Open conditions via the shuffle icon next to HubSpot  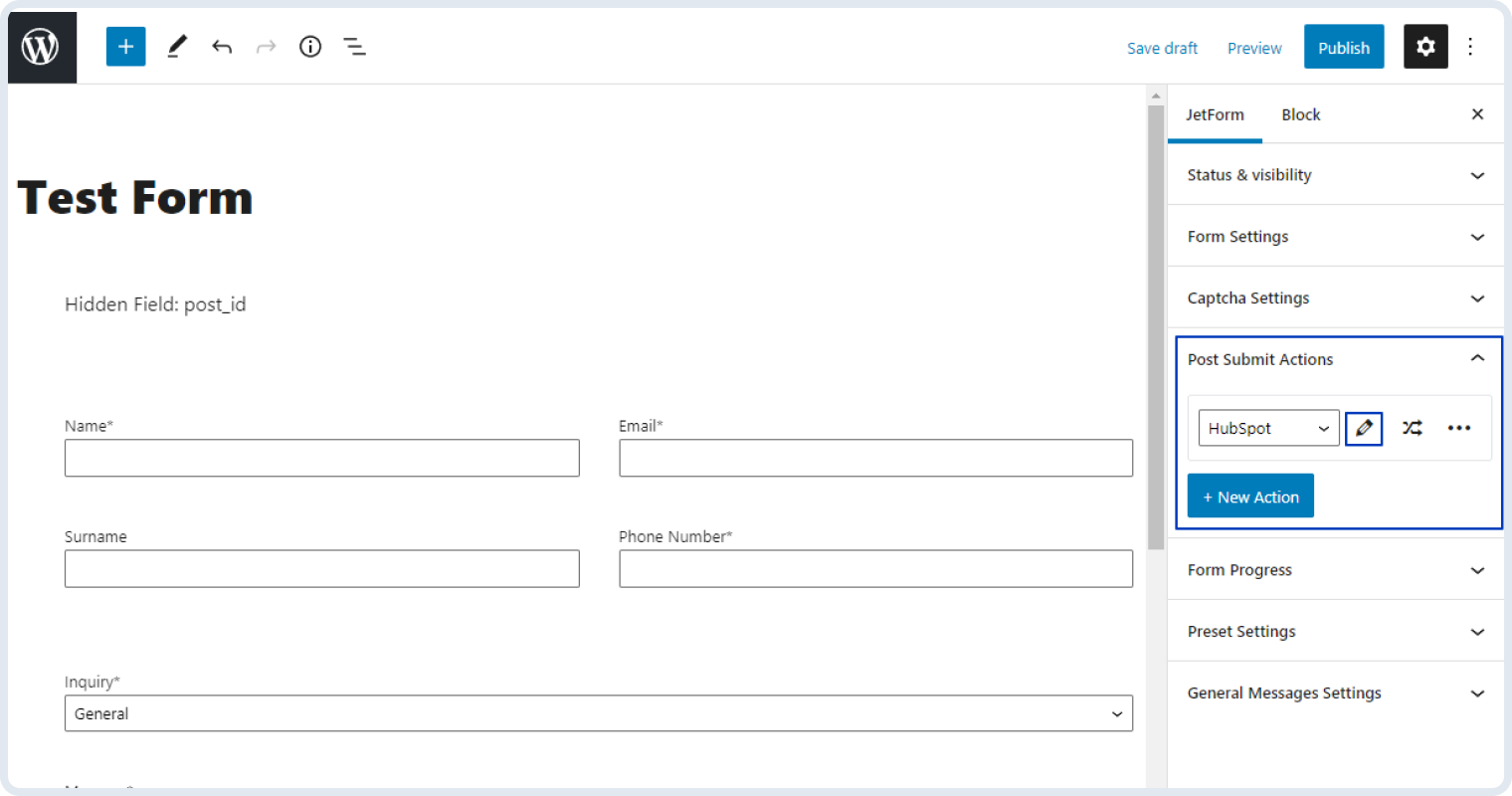click(1413, 428)
